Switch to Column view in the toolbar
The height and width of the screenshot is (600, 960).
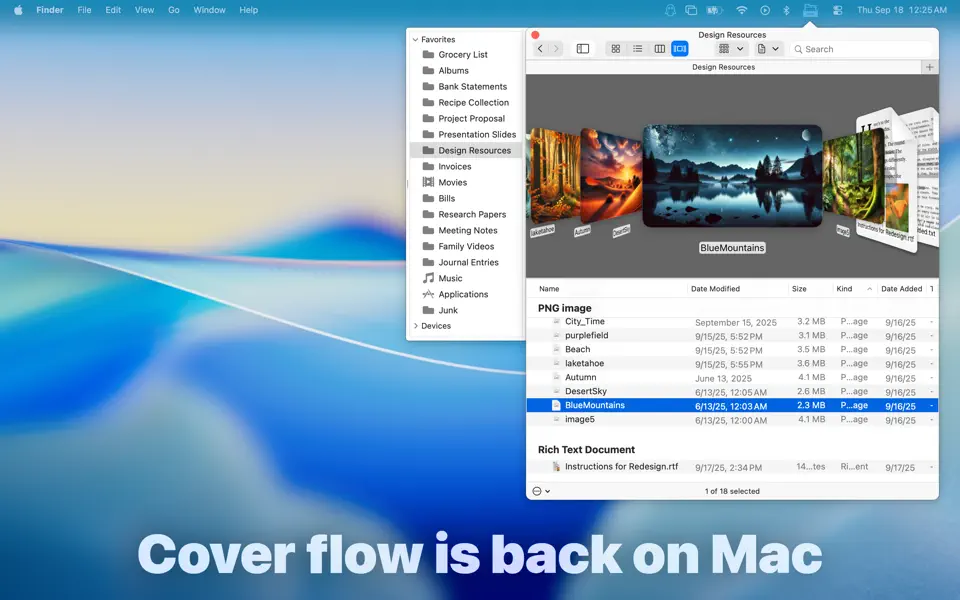point(659,48)
